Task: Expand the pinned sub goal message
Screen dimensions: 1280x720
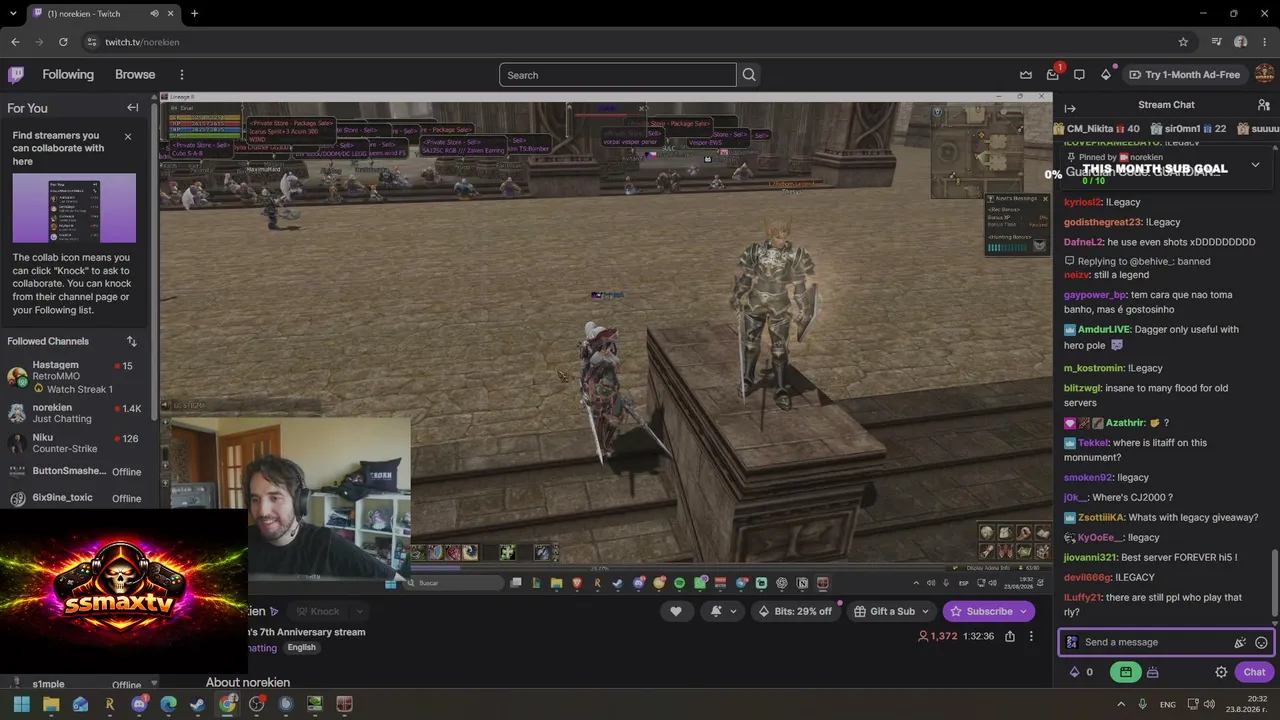Action: click(x=1255, y=165)
